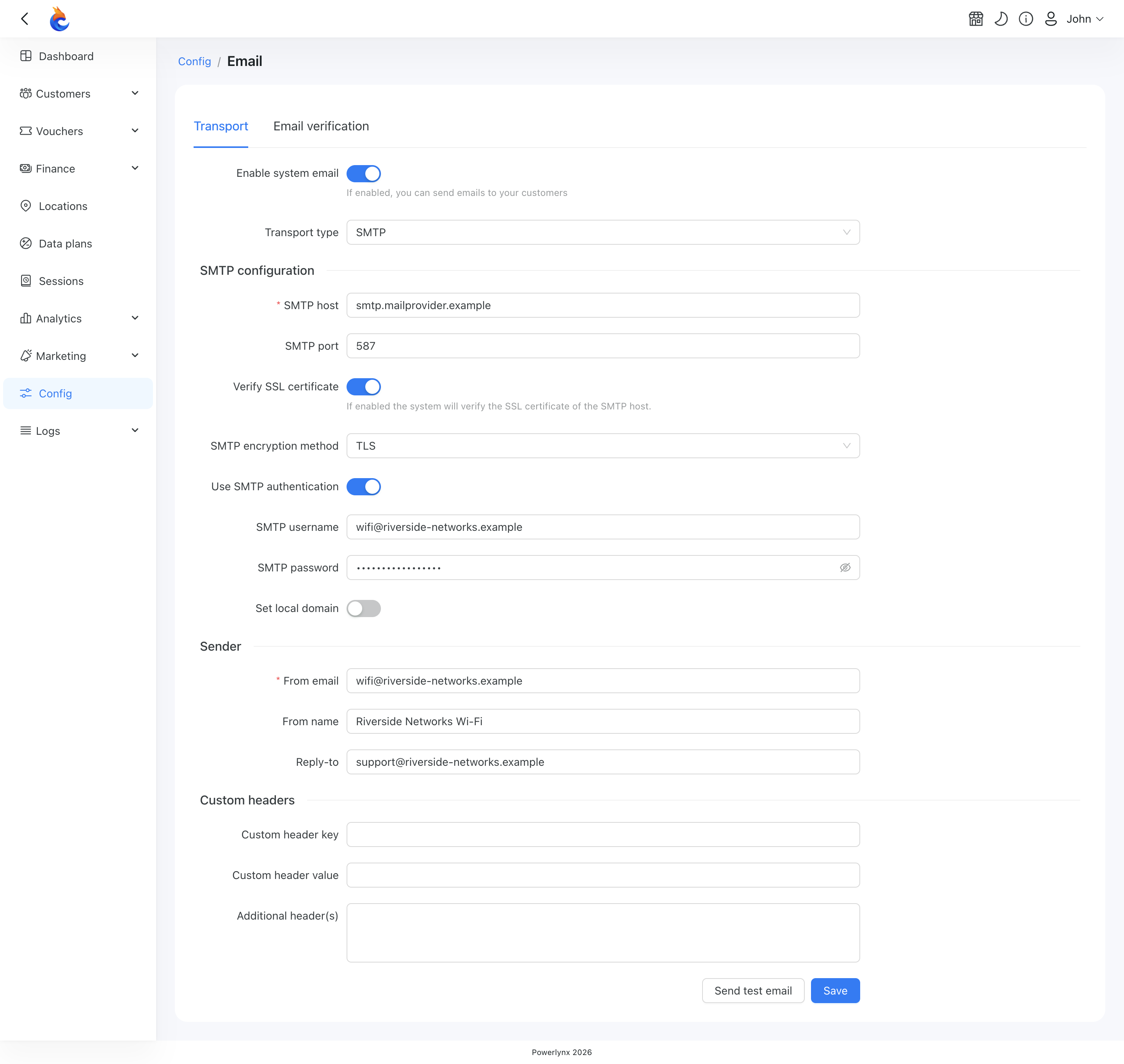Viewport: 1124px width, 1064px height.
Task: Focus the Custom header key field
Action: 603,834
